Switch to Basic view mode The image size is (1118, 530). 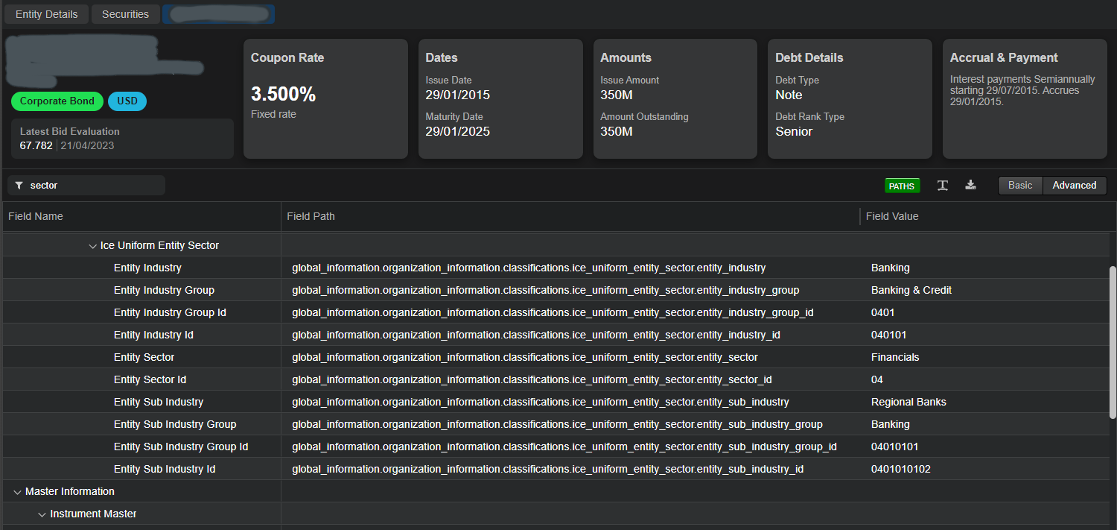[x=1020, y=185]
